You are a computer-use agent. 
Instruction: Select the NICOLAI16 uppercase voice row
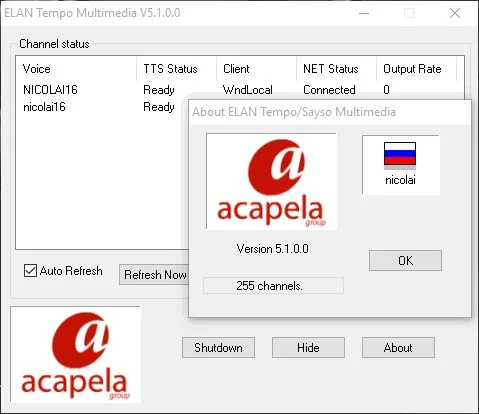coord(239,90)
